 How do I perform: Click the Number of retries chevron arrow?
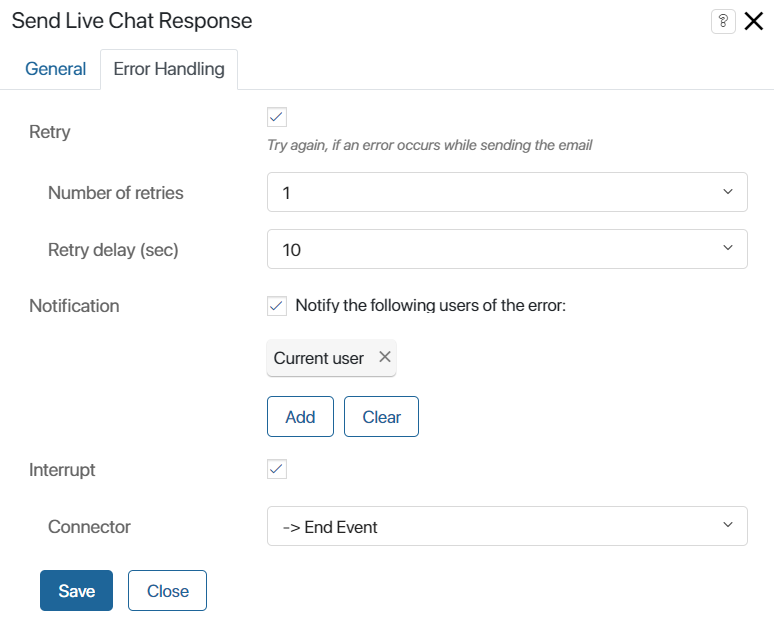click(x=728, y=192)
